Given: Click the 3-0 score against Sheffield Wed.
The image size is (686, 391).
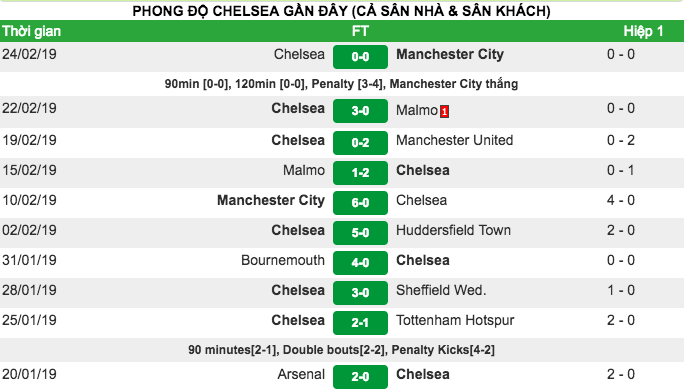Looking at the screenshot, I should click(360, 293).
